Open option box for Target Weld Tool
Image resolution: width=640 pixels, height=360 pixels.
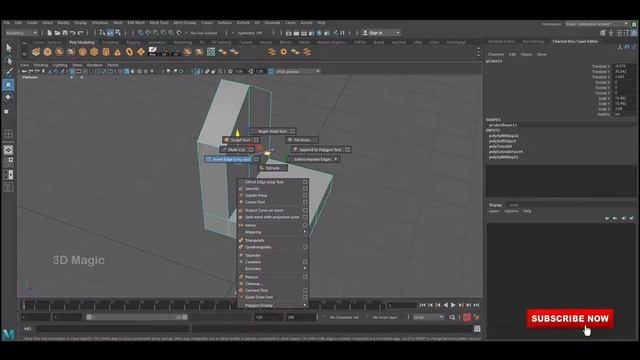click(292, 131)
